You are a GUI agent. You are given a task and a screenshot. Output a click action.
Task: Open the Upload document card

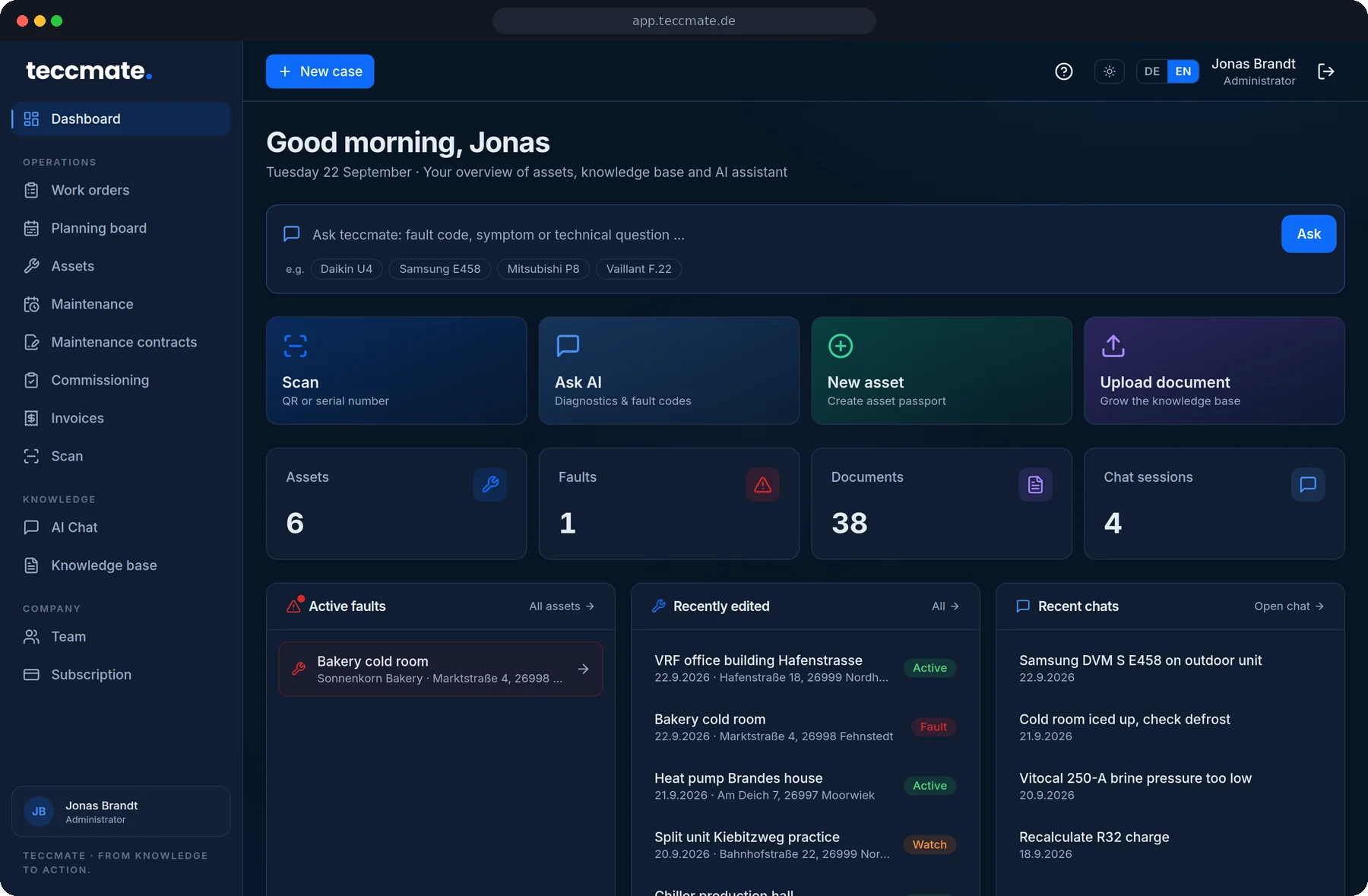[1214, 371]
